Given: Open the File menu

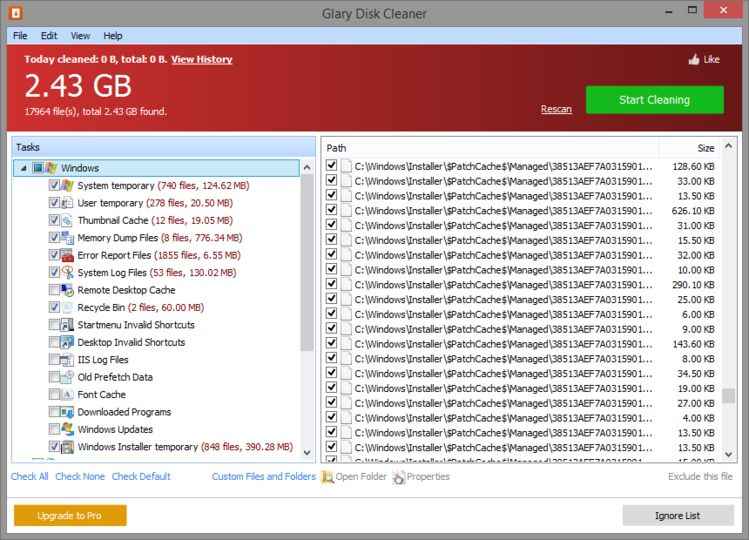Looking at the screenshot, I should click(20, 35).
